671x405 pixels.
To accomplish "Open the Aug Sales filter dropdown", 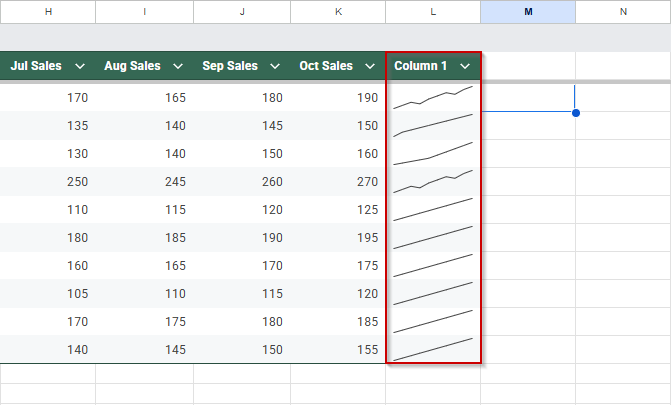I will 178,66.
